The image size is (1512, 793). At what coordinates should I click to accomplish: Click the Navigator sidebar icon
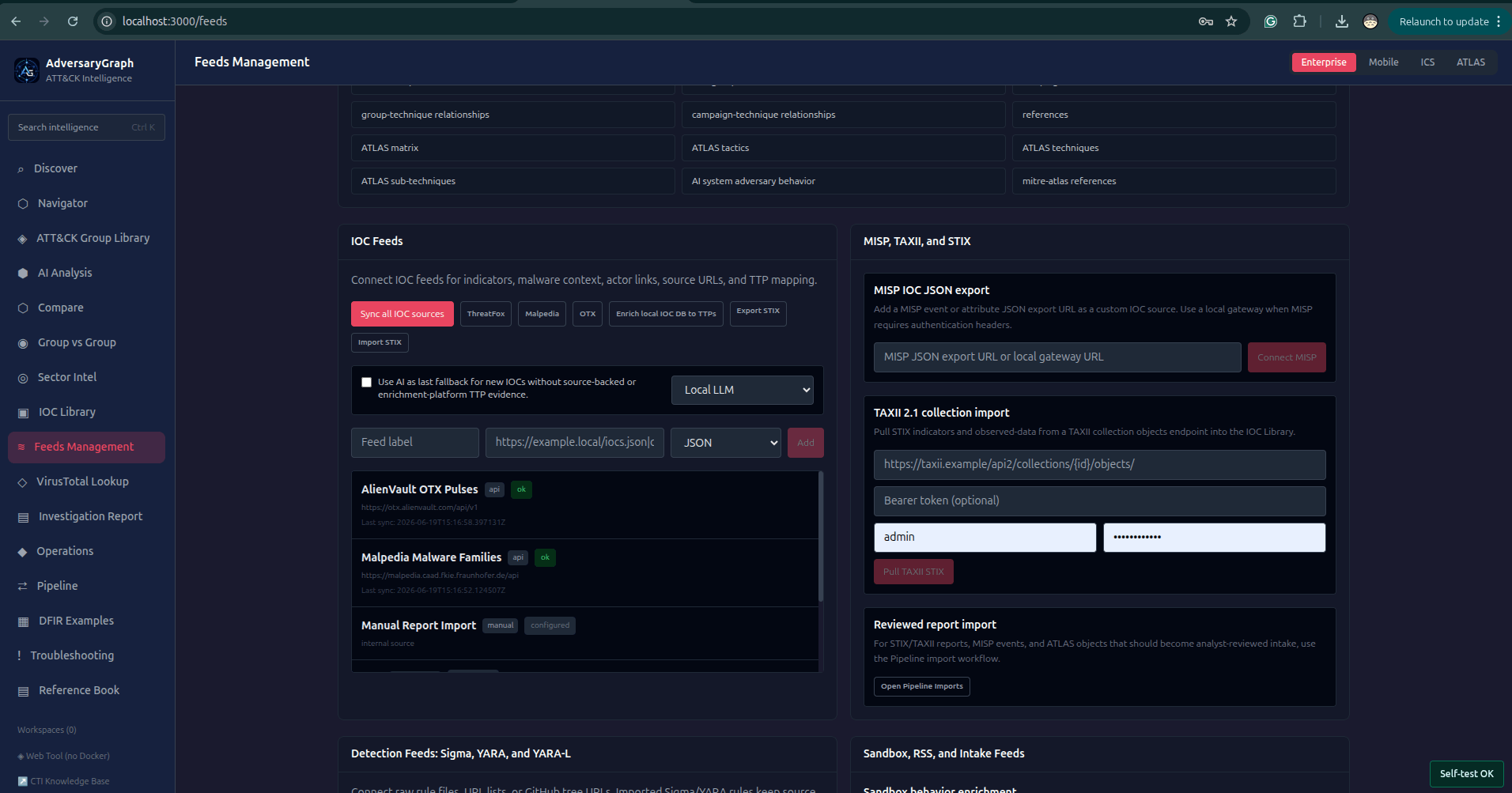pyautogui.click(x=23, y=204)
